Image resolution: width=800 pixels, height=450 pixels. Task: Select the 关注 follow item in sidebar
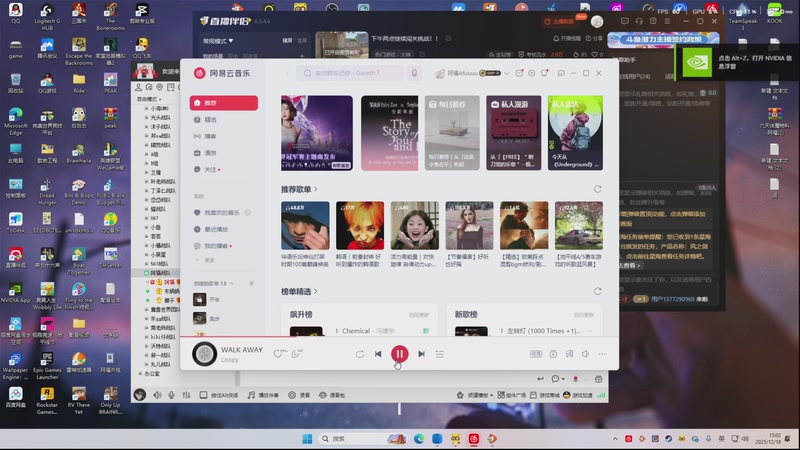click(x=223, y=169)
